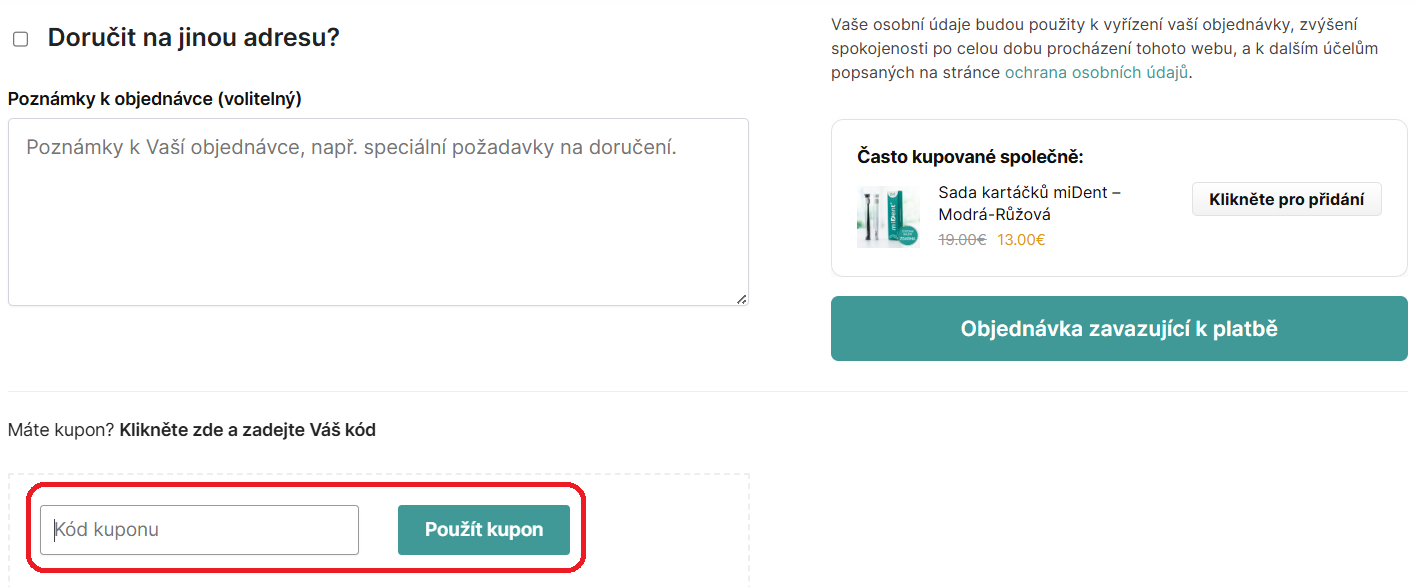Click the Často kupované společně heading
Image resolution: width=1417 pixels, height=587 pixels.
(970, 157)
